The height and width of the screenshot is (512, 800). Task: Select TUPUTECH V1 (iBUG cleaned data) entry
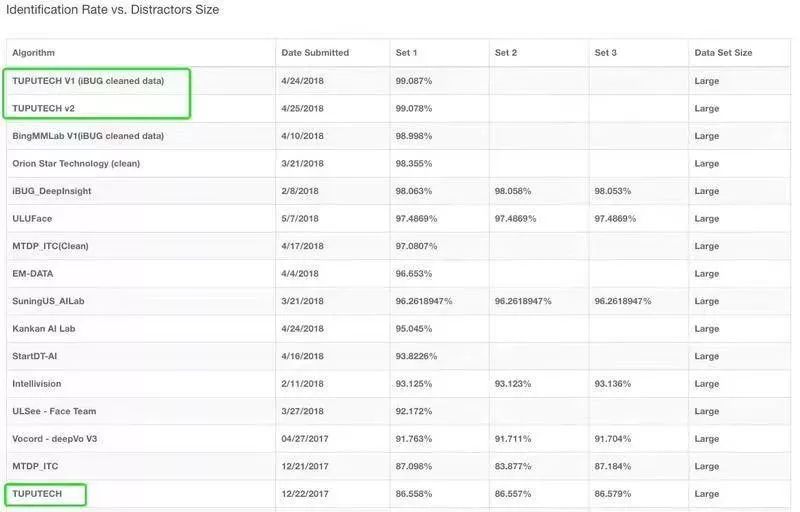pyautogui.click(x=88, y=81)
